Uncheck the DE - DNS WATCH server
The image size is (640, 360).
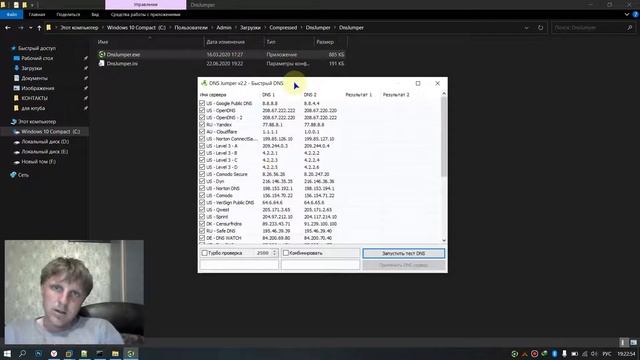click(202, 238)
